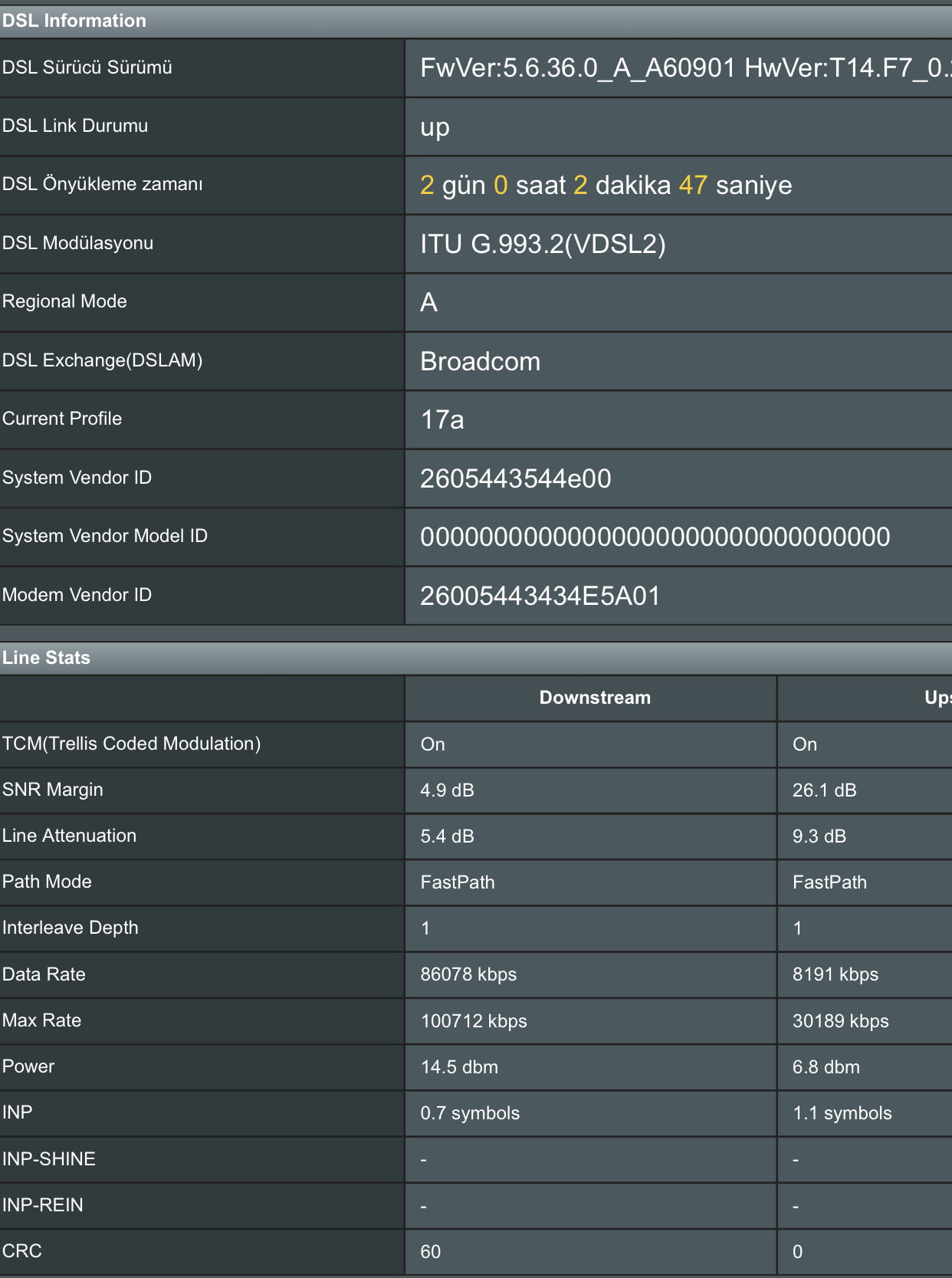This screenshot has width=952, height=1278.
Task: Click the TCM(Trellis Coded Modulation) row label
Action: click(131, 744)
